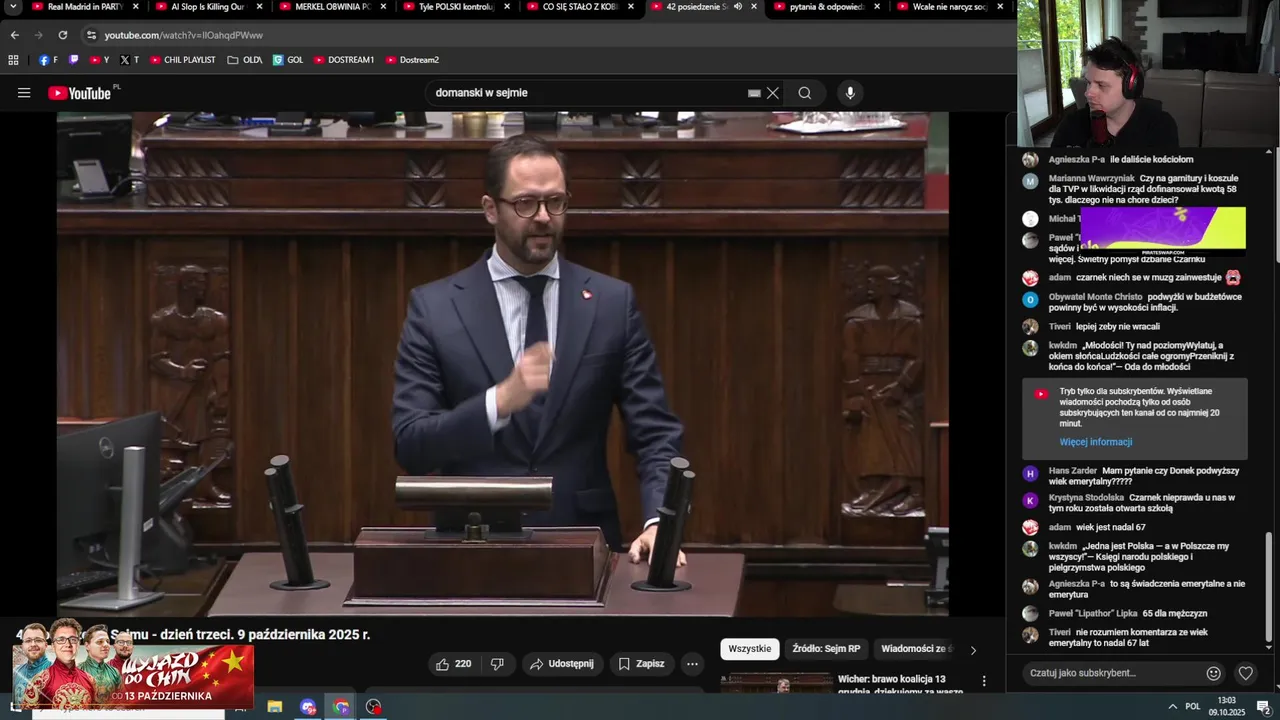Switch to the 'AI Slop Is Killing Our' tab
This screenshot has width=1280, height=720.
coord(207,7)
